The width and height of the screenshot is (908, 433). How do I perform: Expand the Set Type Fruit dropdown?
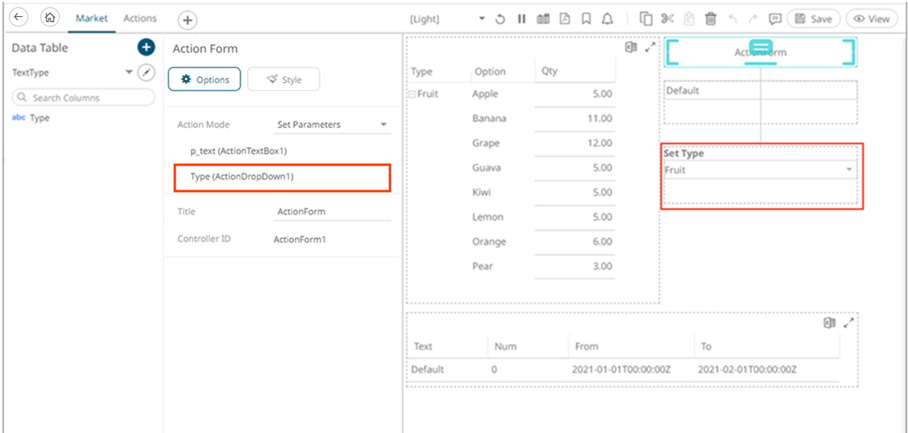(849, 171)
